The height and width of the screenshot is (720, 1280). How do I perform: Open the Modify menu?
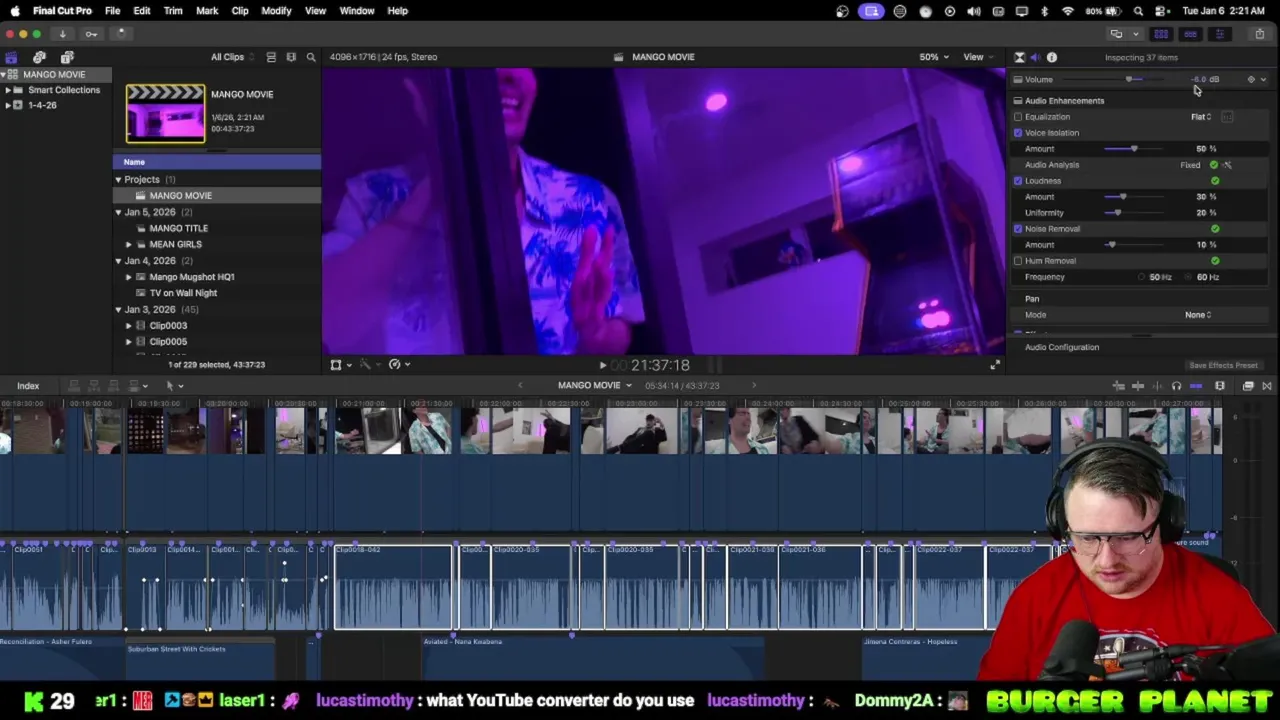coord(276,11)
